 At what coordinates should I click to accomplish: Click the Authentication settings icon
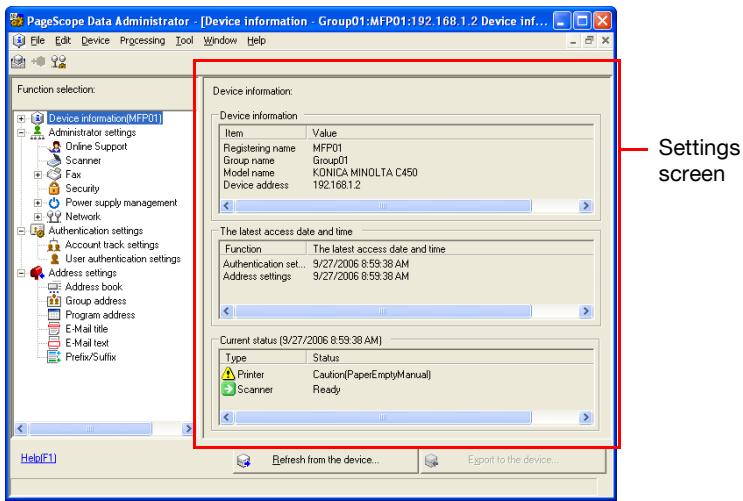[x=37, y=231]
